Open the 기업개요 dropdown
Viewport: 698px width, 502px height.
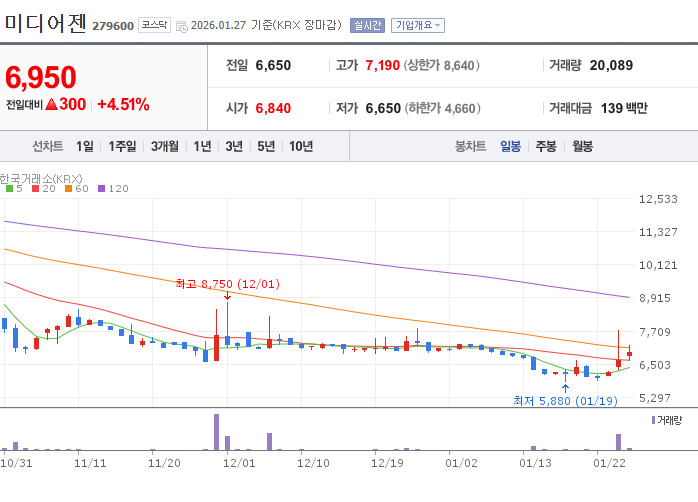tap(418, 25)
